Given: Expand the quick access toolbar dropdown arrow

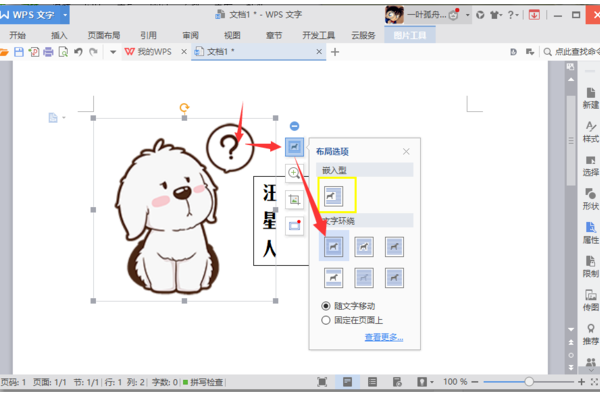Looking at the screenshot, I should coord(113,52).
